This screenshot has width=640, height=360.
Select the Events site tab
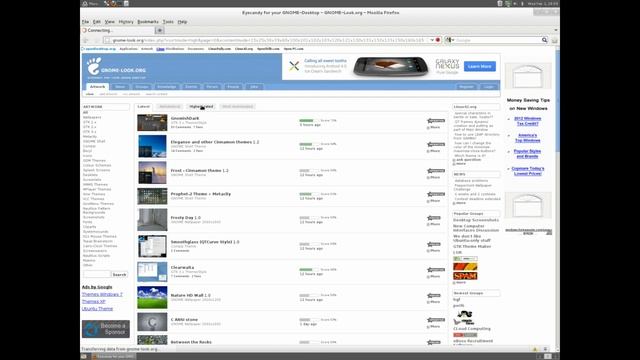[191, 87]
